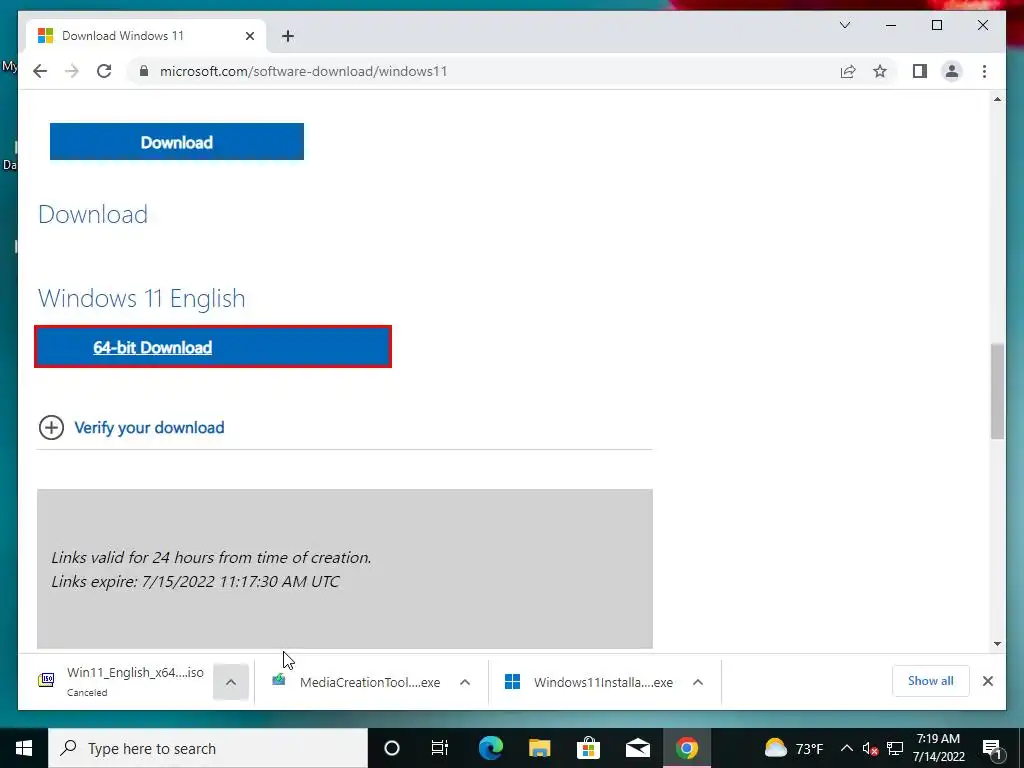
Task: Click the address bar URL
Action: pos(304,71)
